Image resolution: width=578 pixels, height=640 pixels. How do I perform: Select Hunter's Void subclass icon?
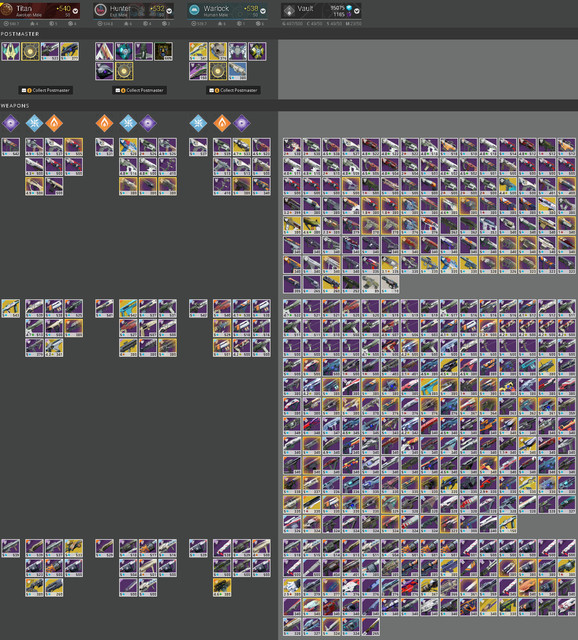pyautogui.click(x=148, y=123)
